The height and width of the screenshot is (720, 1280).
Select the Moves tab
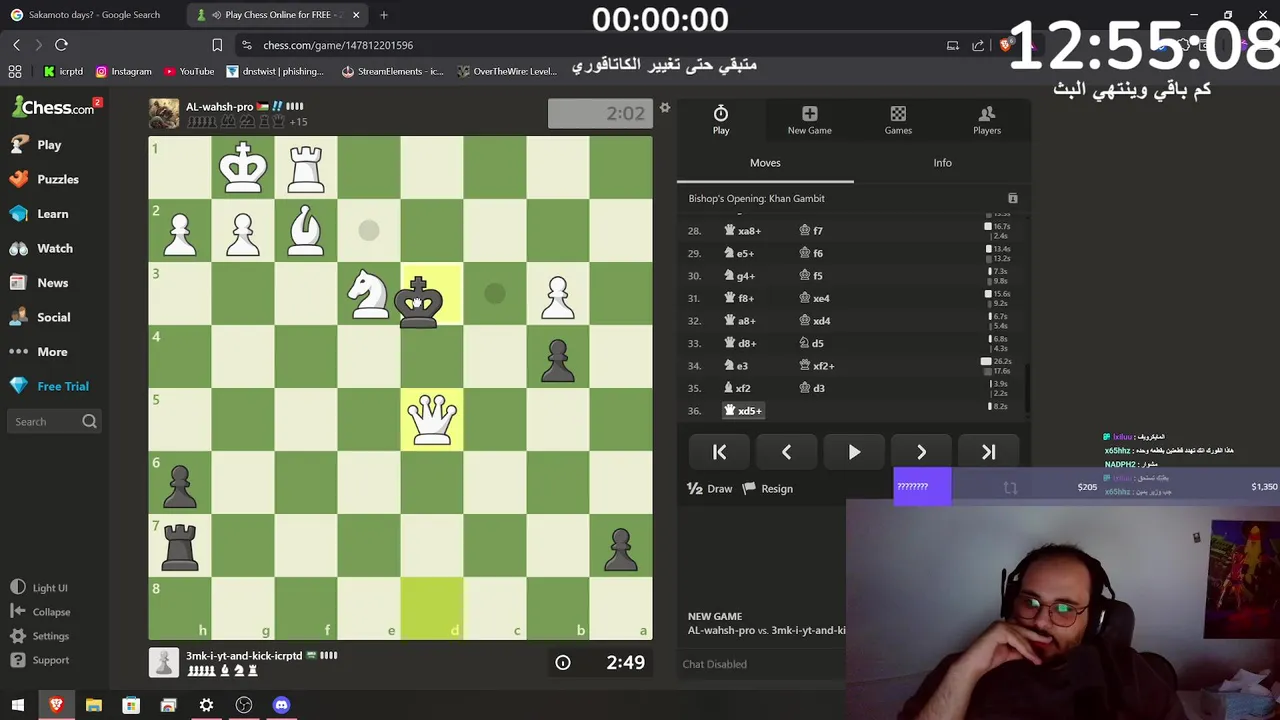click(x=765, y=163)
